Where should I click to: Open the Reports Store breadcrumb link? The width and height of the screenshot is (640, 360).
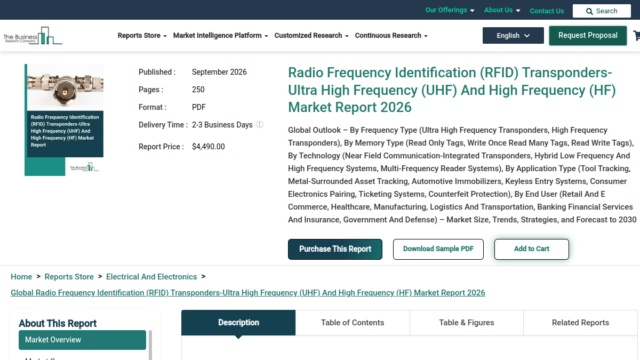point(69,277)
